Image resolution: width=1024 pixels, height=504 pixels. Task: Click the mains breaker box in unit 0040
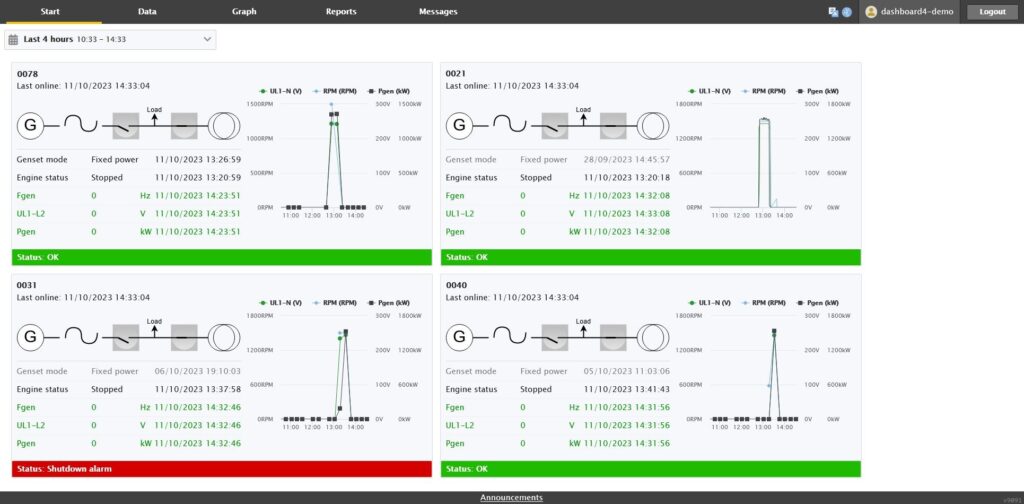(613, 337)
